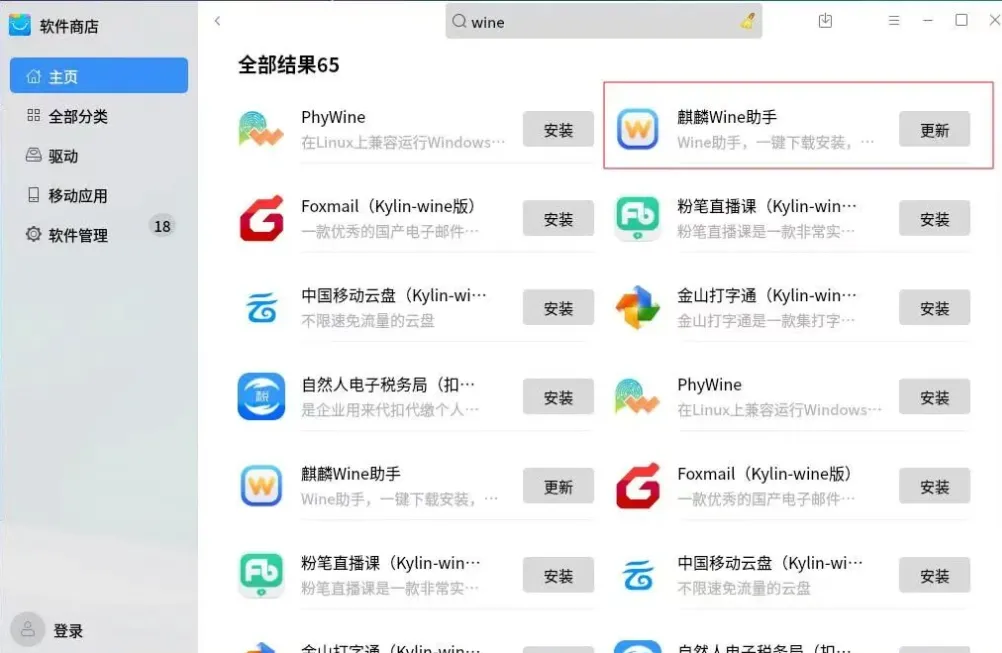Open the second 麒麟Wine助手 title text

pyautogui.click(x=351, y=474)
